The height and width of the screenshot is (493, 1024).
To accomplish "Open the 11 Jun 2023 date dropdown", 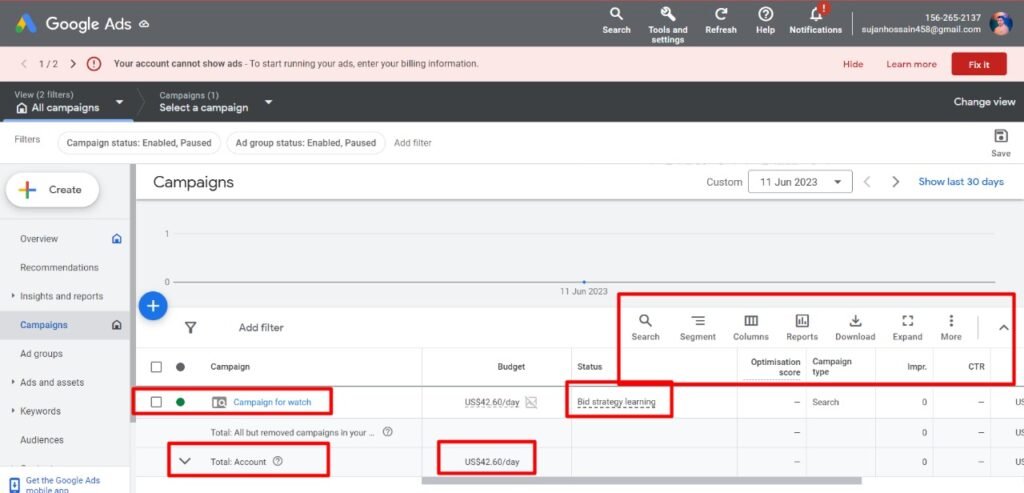I will pyautogui.click(x=800, y=182).
